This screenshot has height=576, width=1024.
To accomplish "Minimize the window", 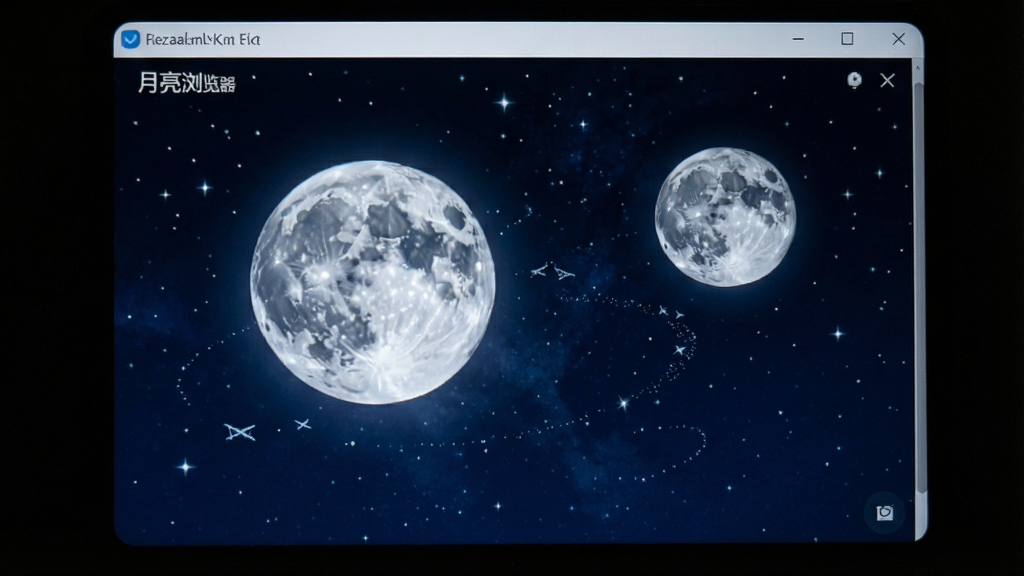I will pos(798,39).
